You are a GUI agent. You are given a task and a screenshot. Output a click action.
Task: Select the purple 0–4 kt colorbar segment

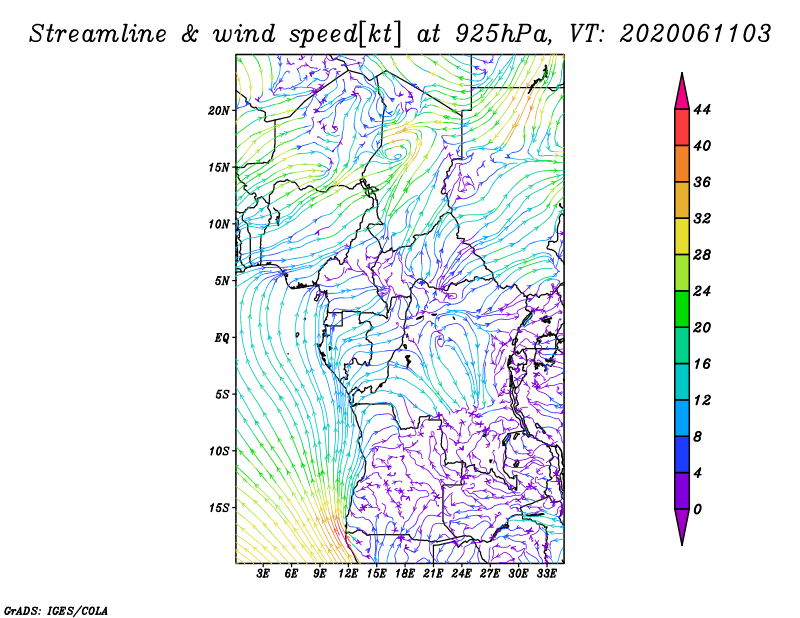682,491
